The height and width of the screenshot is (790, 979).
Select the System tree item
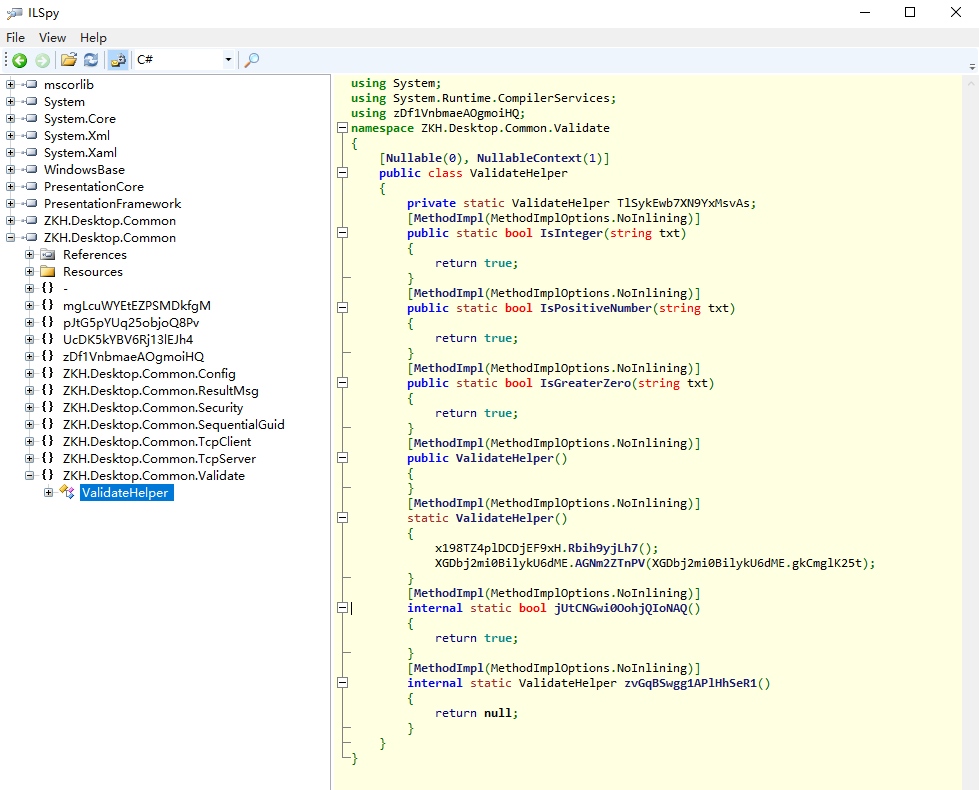click(x=64, y=101)
